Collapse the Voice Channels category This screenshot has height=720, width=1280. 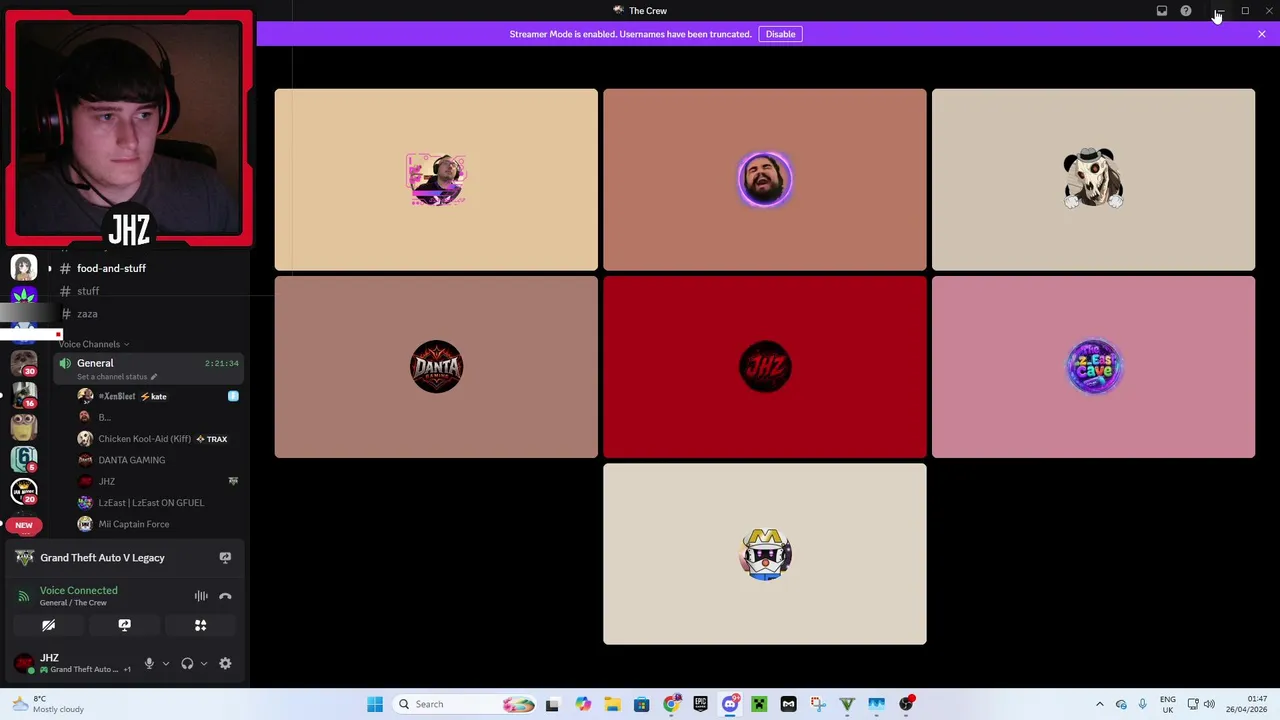point(93,344)
